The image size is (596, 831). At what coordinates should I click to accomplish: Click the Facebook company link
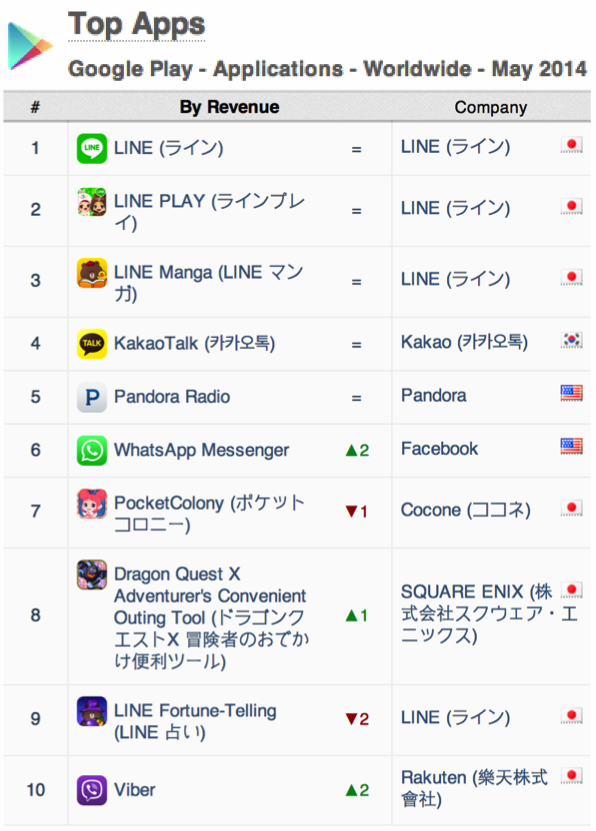coord(439,449)
